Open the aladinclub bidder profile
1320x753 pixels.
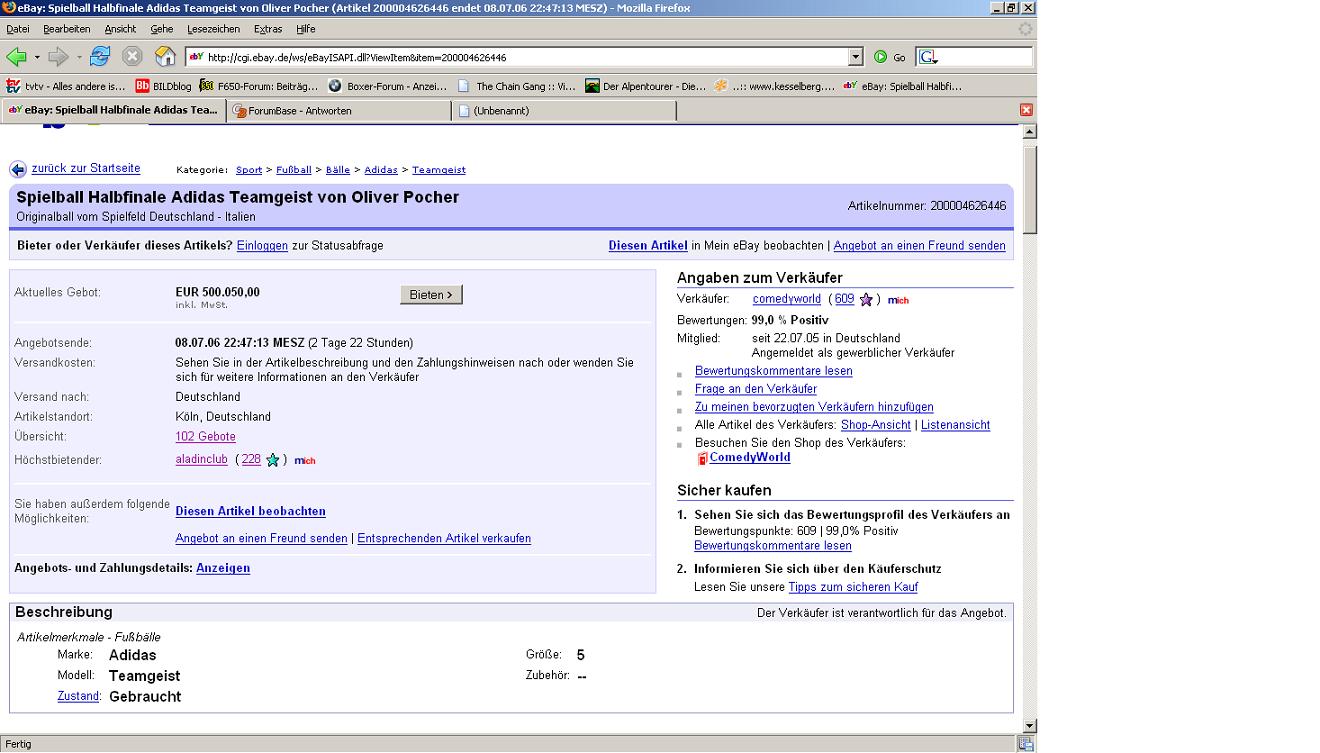(203, 460)
